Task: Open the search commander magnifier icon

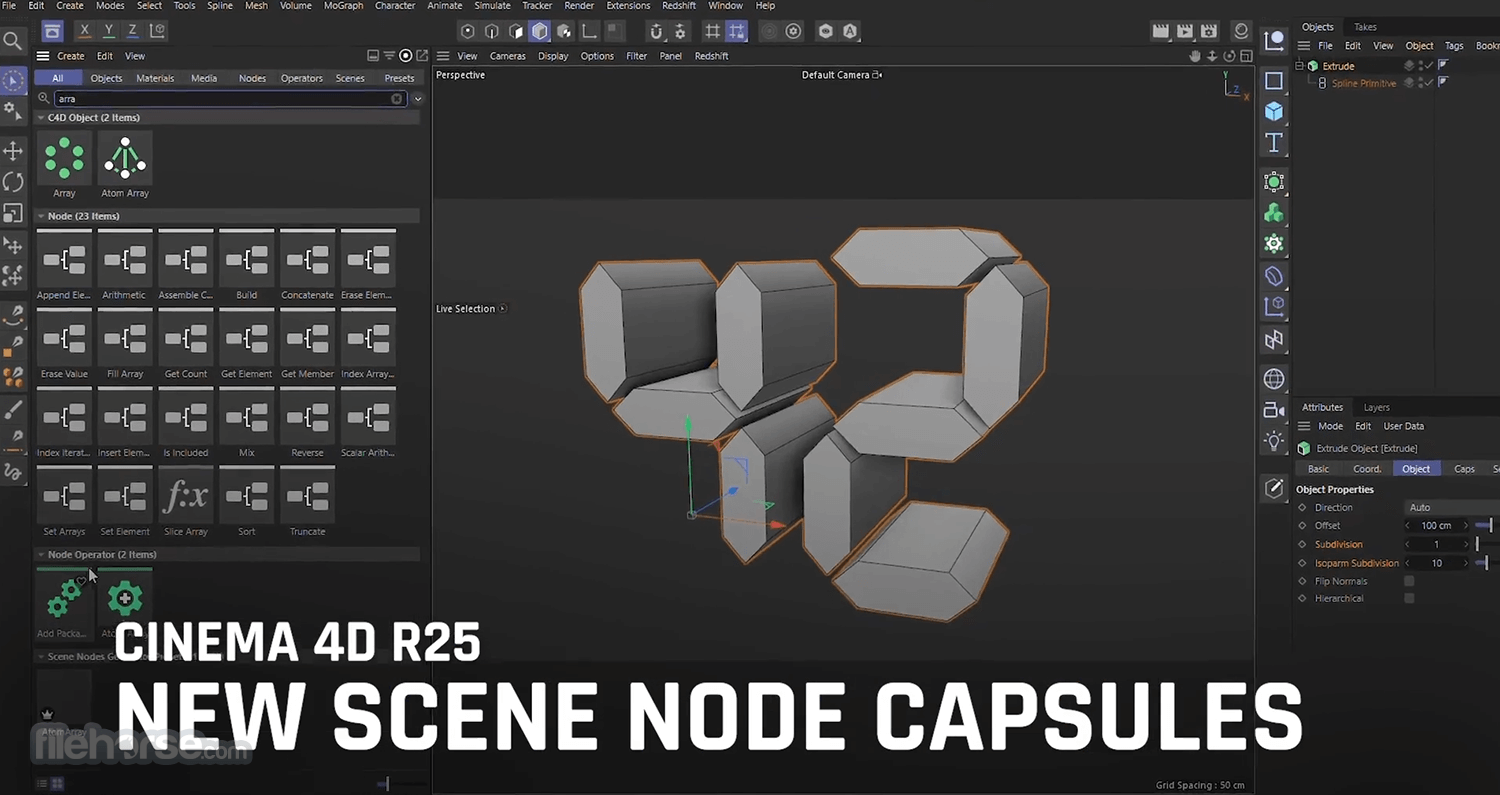Action: coord(13,41)
